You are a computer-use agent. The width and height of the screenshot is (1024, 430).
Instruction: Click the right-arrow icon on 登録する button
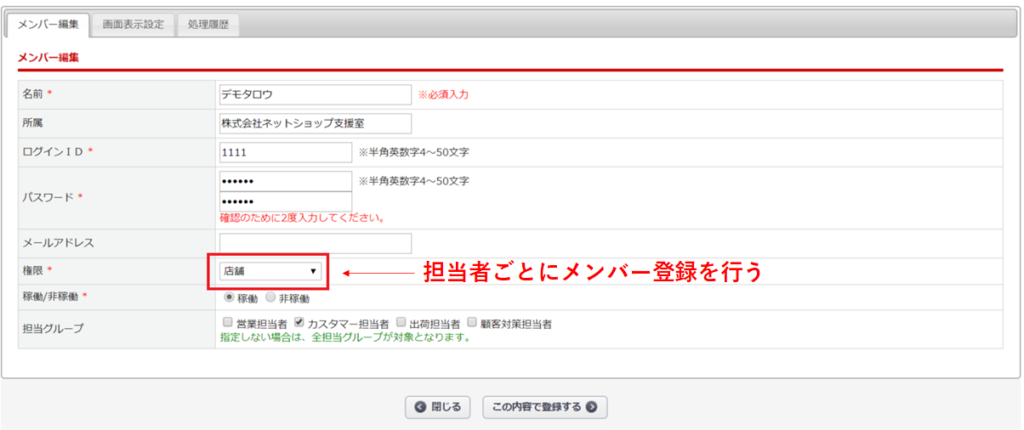(x=591, y=407)
